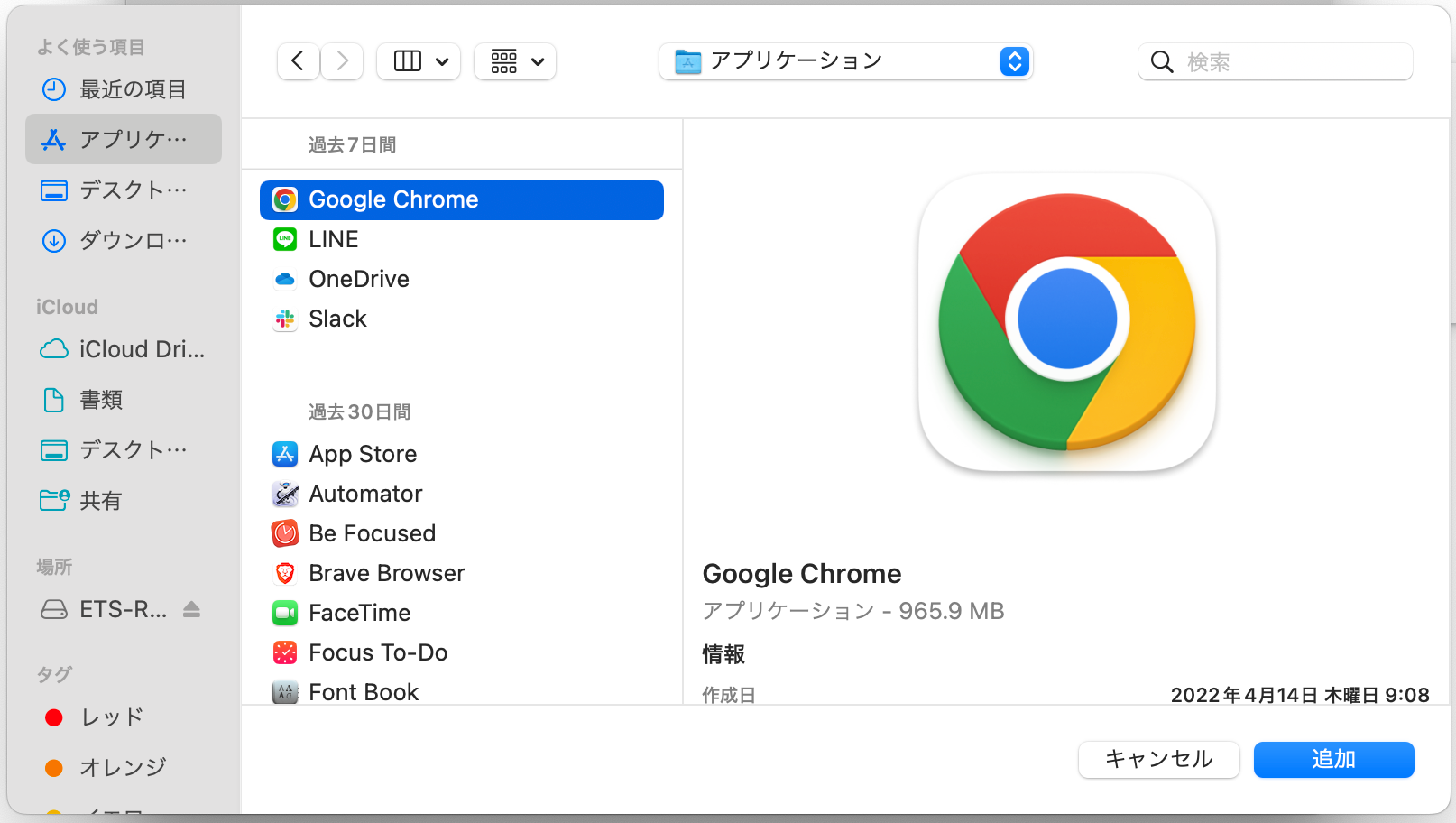Select Automator in the file list

462,494
